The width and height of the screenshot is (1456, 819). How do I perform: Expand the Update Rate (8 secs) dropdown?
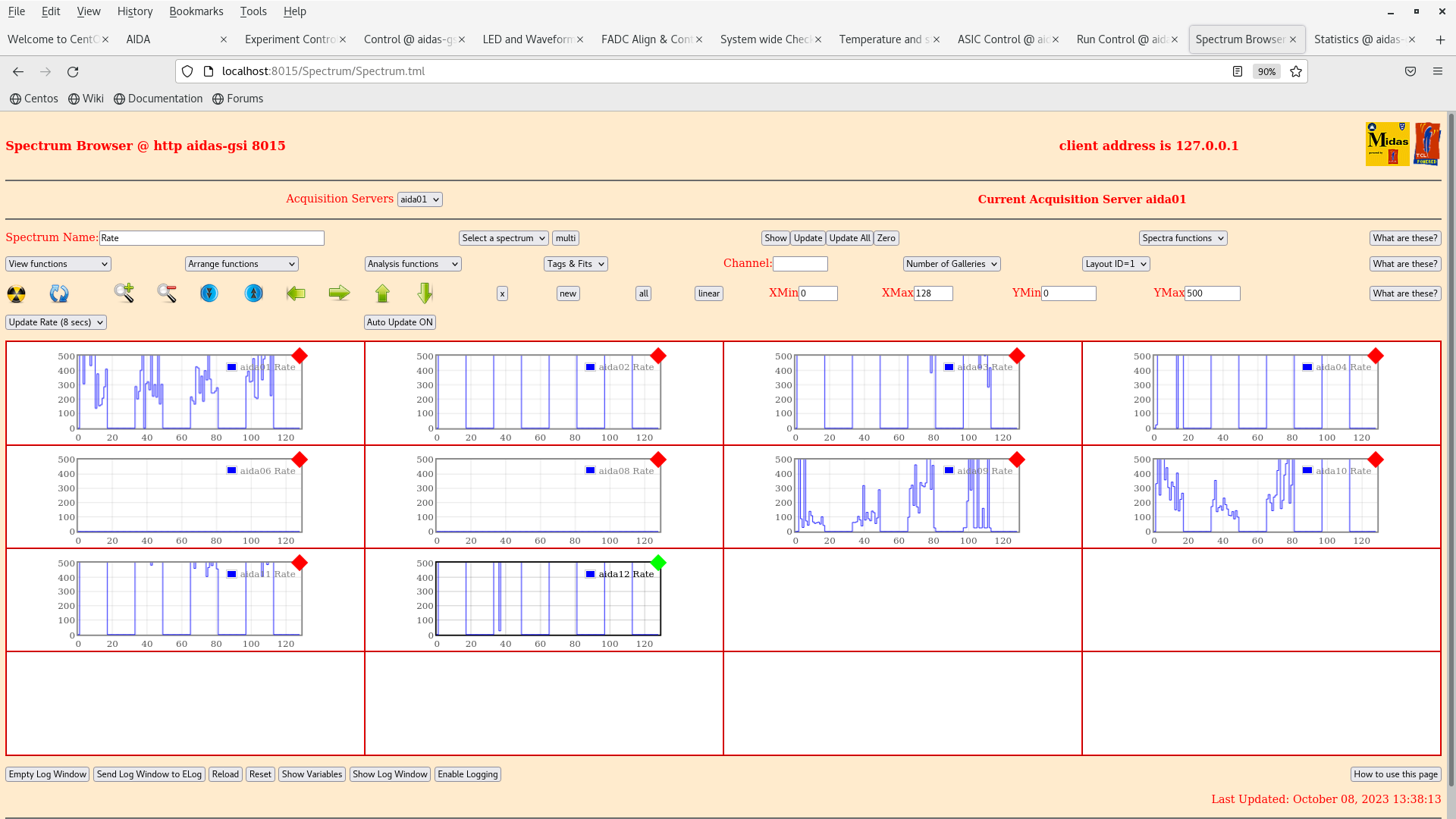(56, 322)
